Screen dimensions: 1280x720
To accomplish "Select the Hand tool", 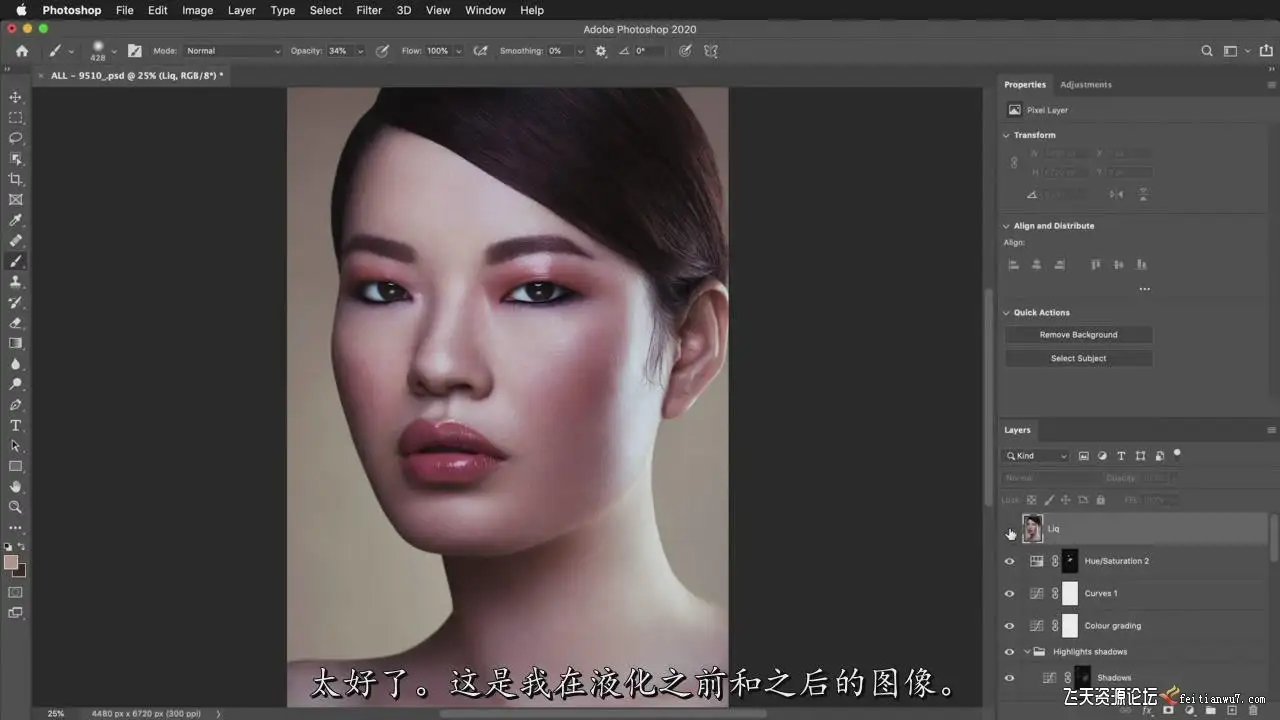I will pos(15,487).
